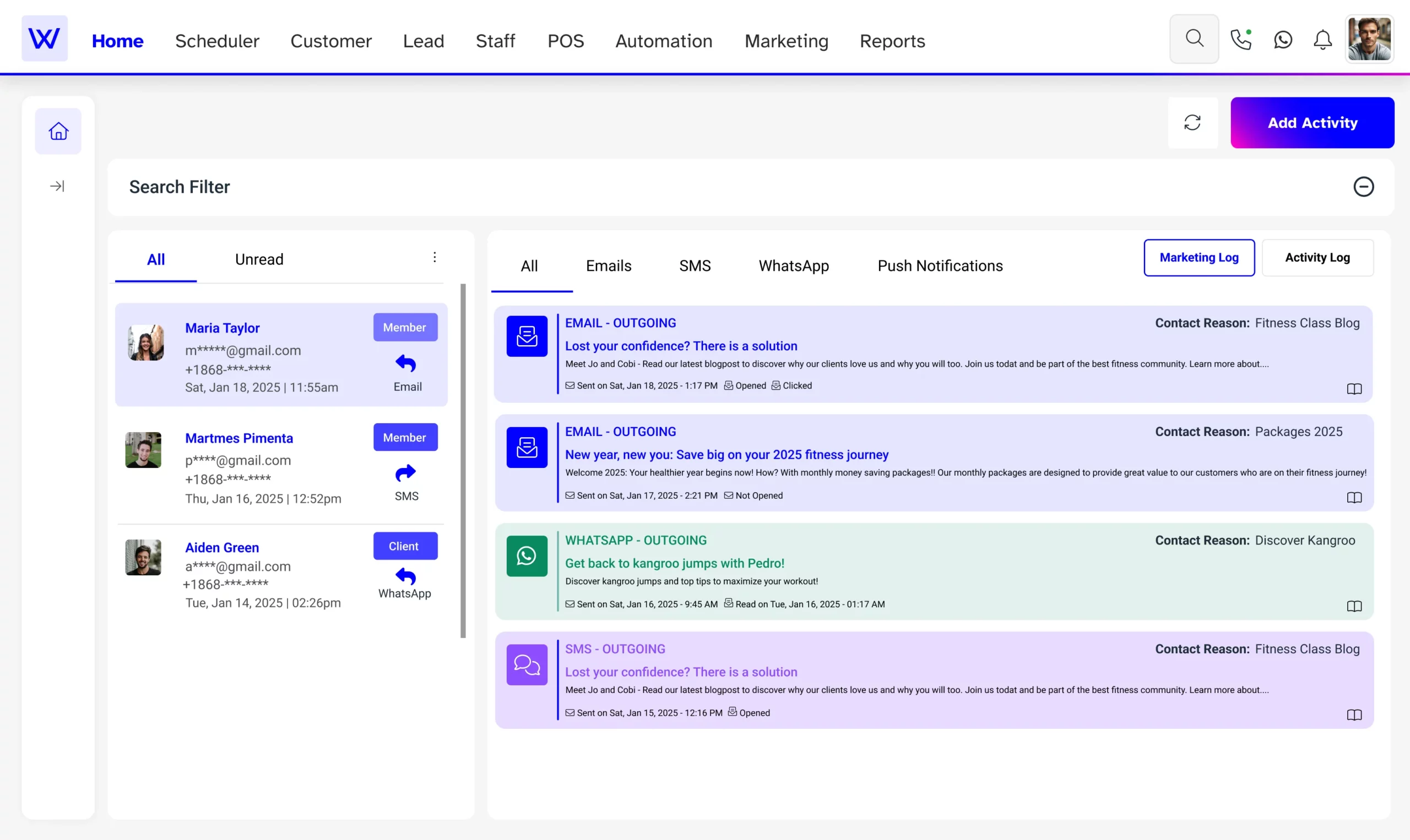Expand the sidebar with arrow icon
The image size is (1410, 840).
(x=57, y=186)
